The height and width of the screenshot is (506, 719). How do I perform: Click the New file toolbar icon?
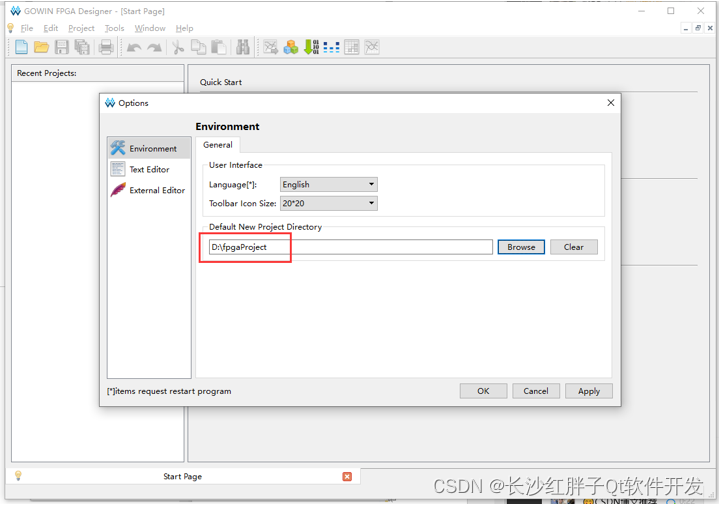point(21,47)
